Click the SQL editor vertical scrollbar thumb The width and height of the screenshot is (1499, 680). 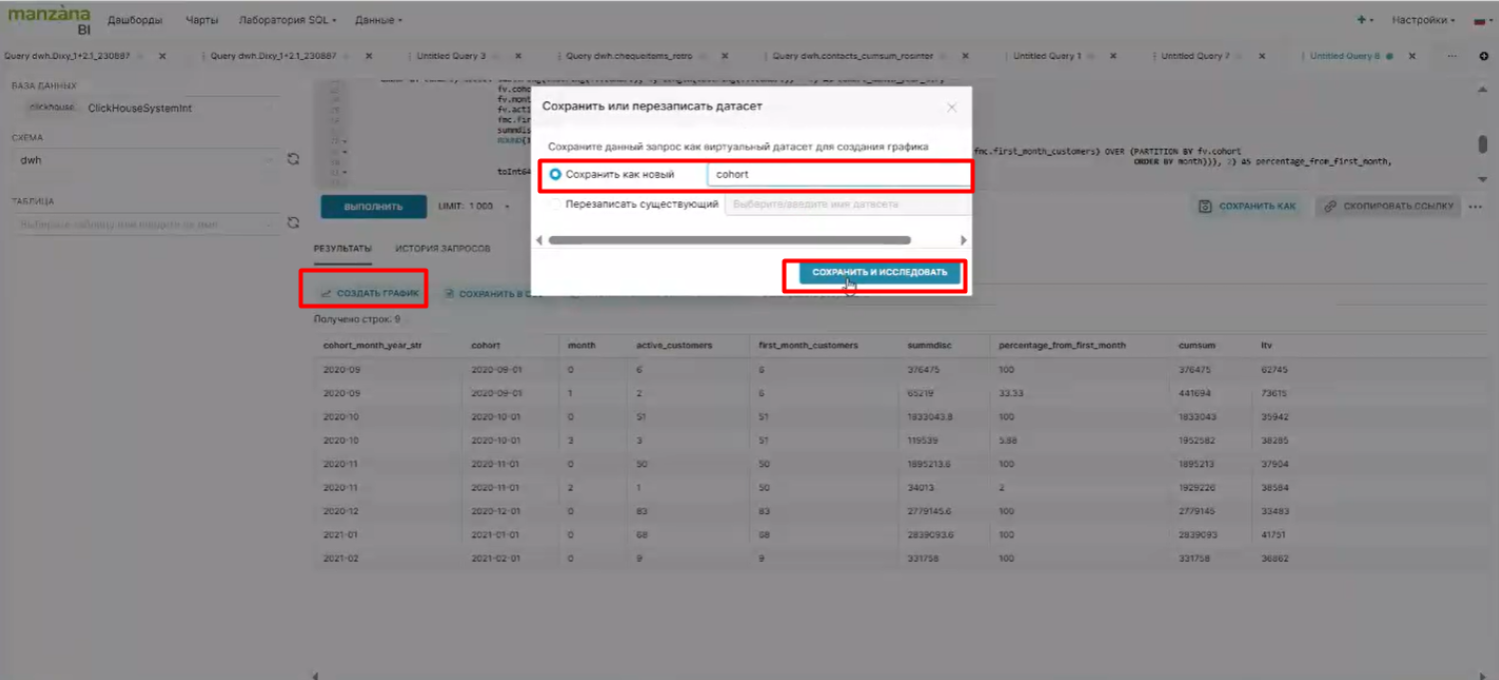click(1482, 145)
